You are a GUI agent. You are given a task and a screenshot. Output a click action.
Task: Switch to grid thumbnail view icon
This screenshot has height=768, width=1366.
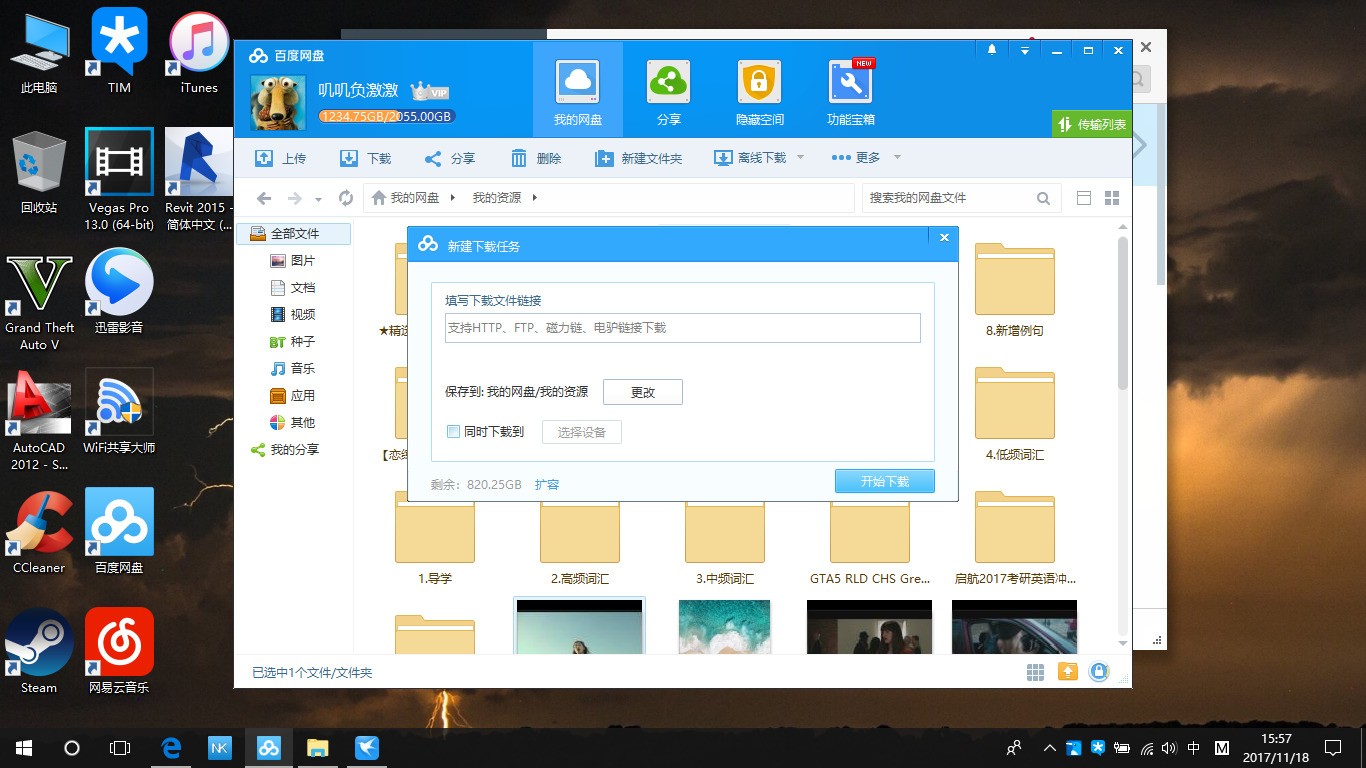(1112, 198)
